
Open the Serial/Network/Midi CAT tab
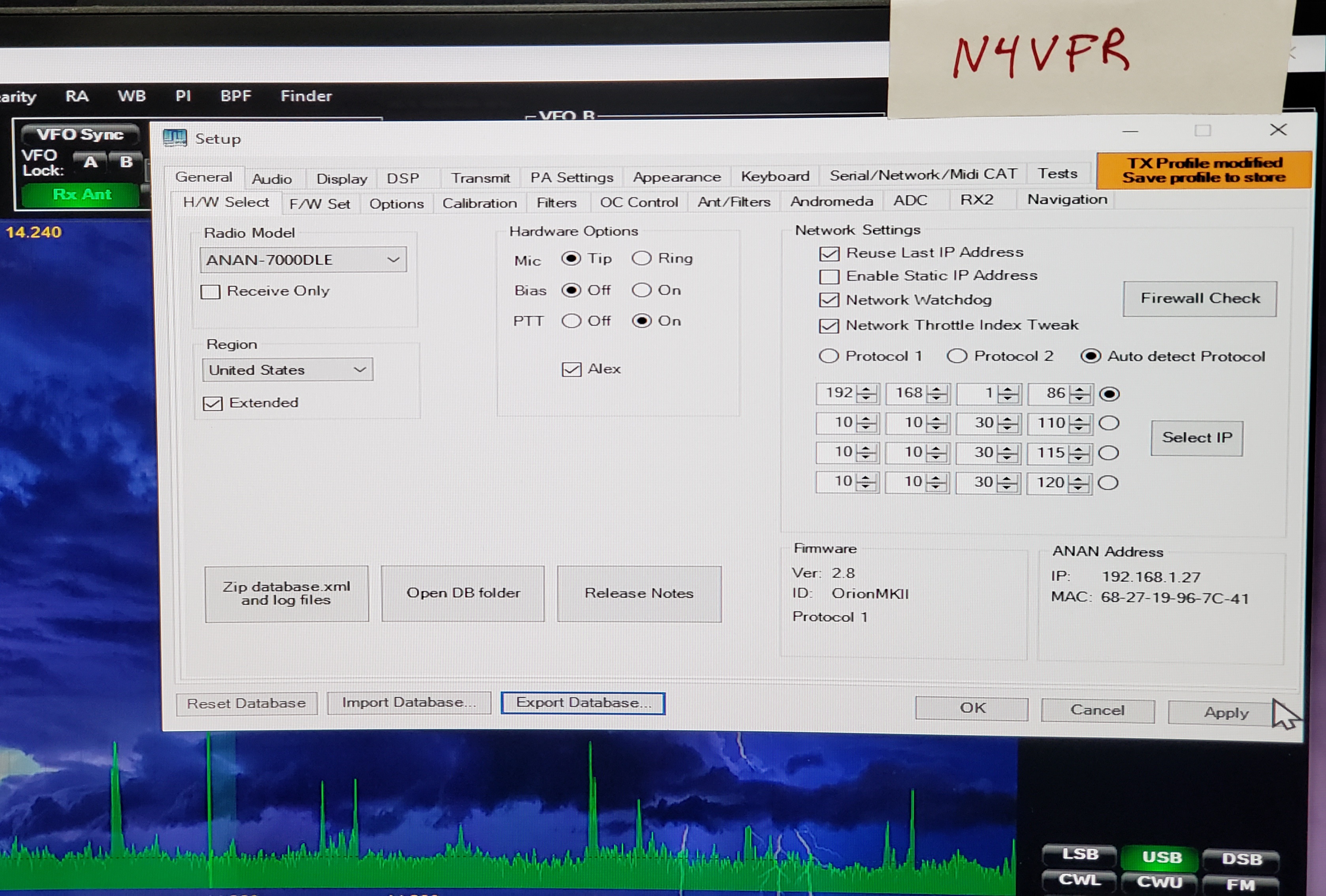(923, 175)
